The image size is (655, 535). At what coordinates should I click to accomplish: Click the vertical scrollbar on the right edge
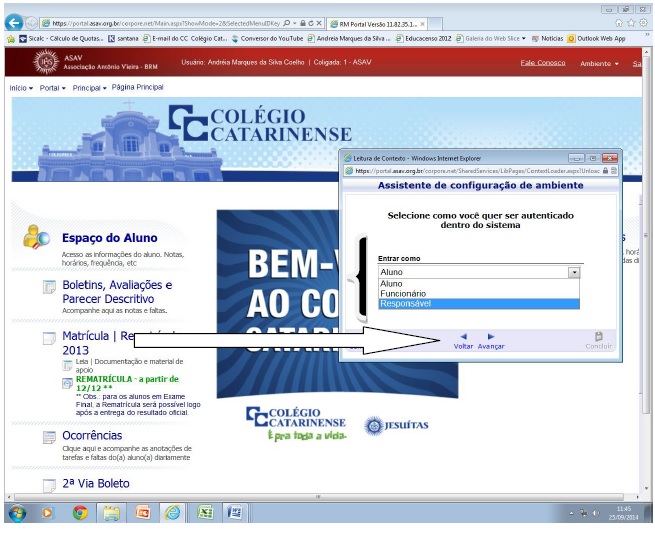pos(646,234)
